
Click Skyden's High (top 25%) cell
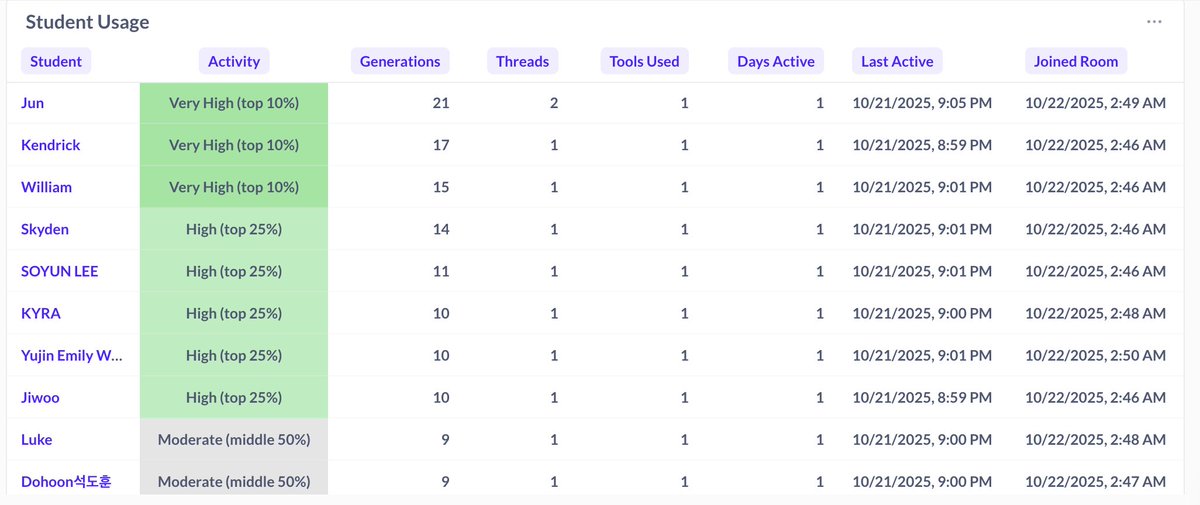click(x=234, y=229)
